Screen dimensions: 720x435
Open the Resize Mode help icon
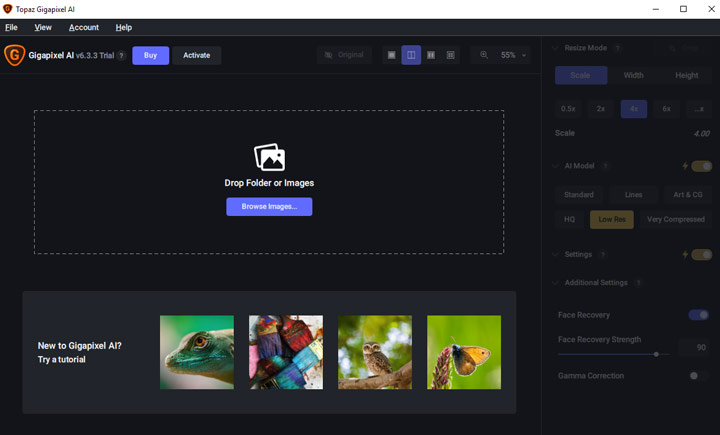618,48
